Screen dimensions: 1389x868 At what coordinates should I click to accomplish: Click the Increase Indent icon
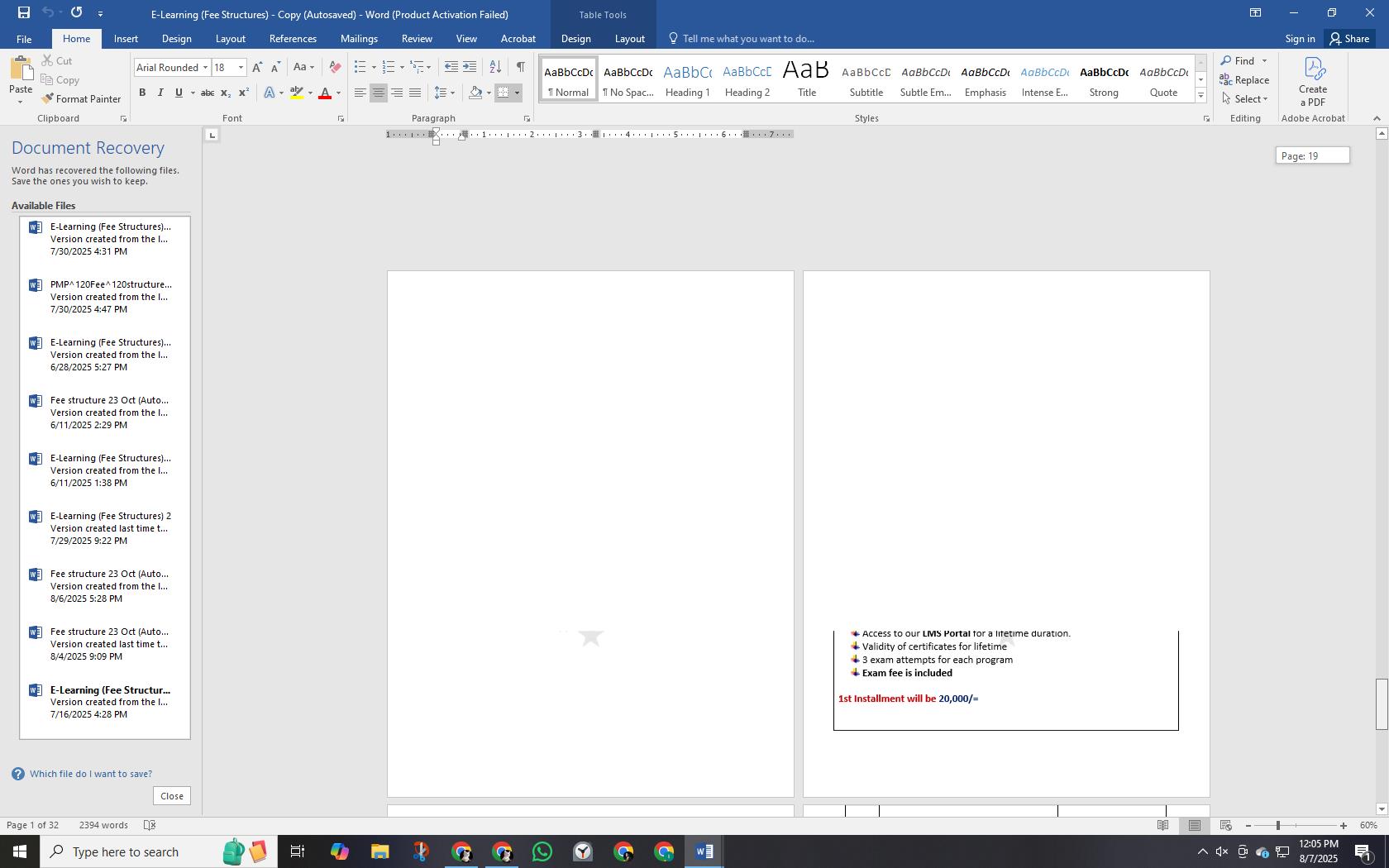[x=469, y=67]
